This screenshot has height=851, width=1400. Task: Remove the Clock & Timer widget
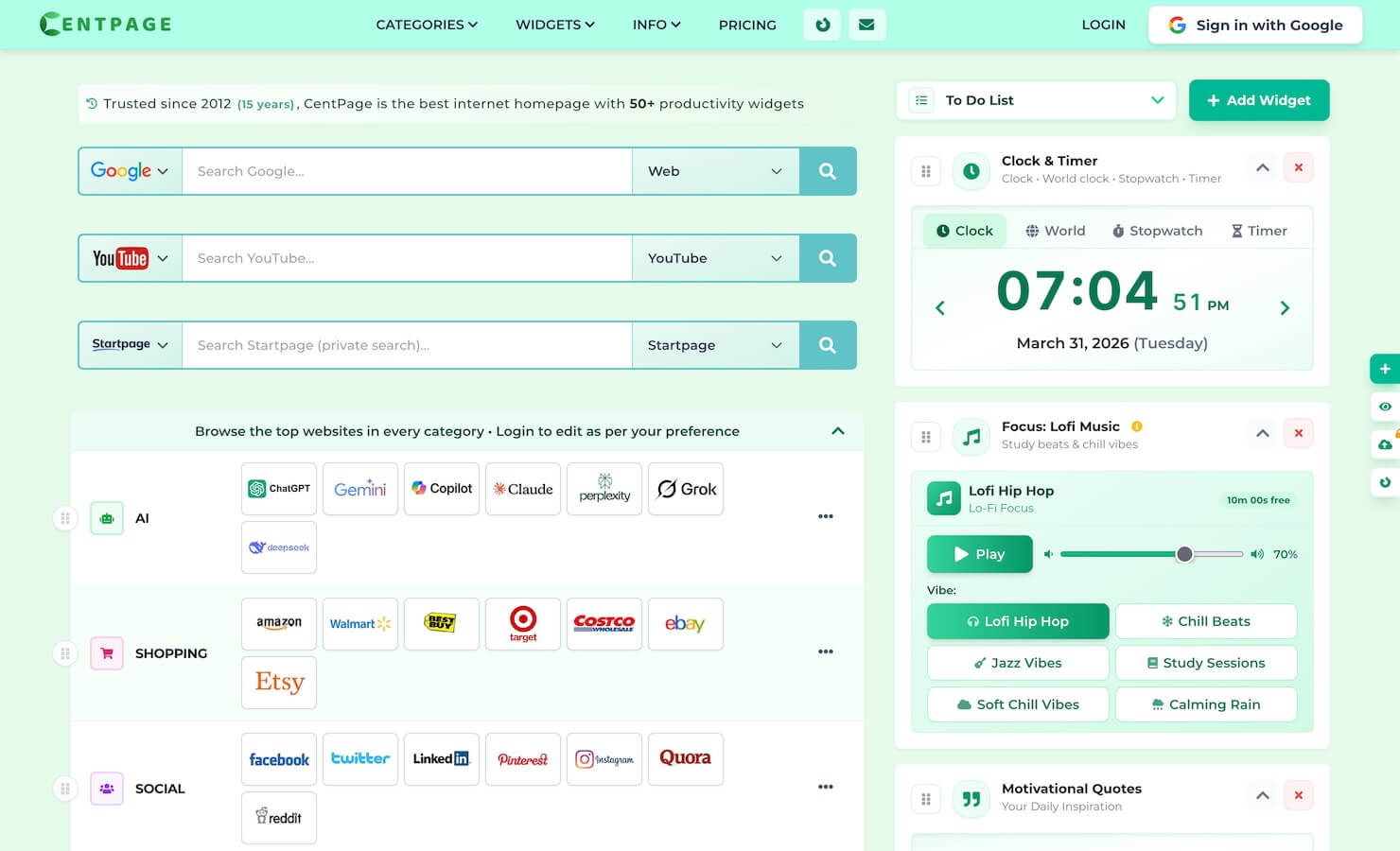(x=1298, y=168)
